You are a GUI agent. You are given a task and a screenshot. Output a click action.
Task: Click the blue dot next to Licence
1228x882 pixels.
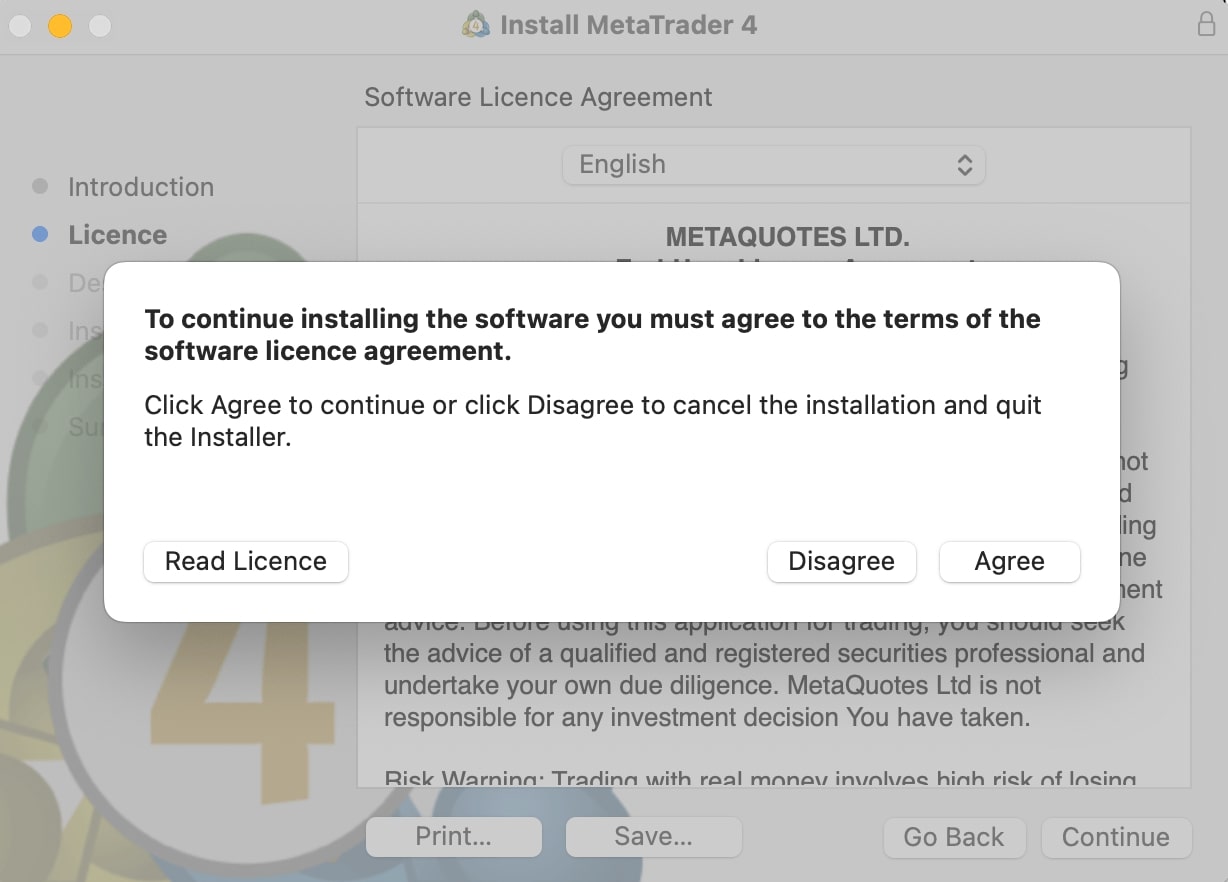click(40, 234)
